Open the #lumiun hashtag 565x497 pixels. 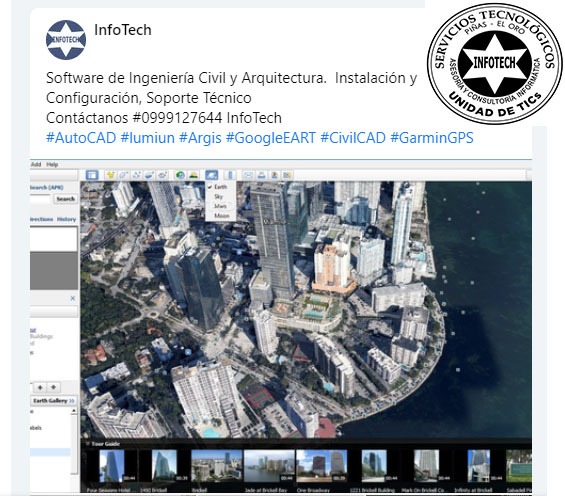(x=147, y=138)
